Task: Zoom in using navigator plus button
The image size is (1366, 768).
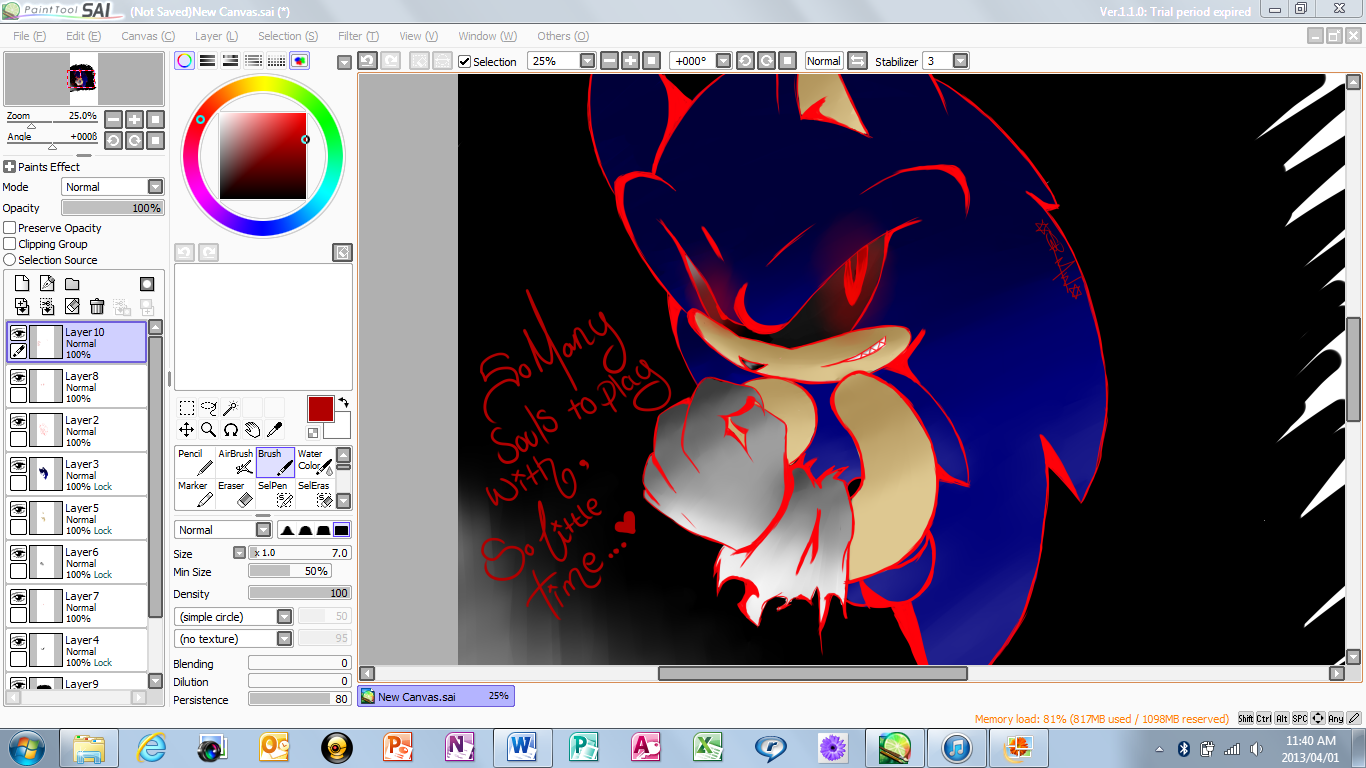Action: pyautogui.click(x=134, y=118)
